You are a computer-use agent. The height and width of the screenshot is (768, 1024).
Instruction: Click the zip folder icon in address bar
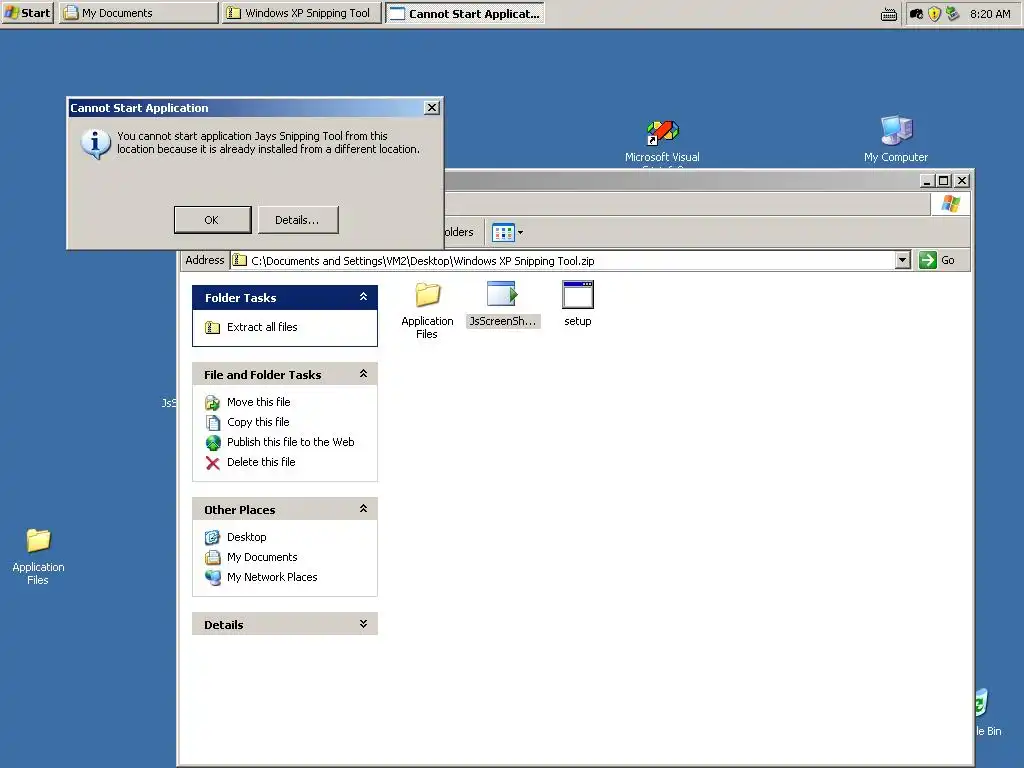(240, 261)
